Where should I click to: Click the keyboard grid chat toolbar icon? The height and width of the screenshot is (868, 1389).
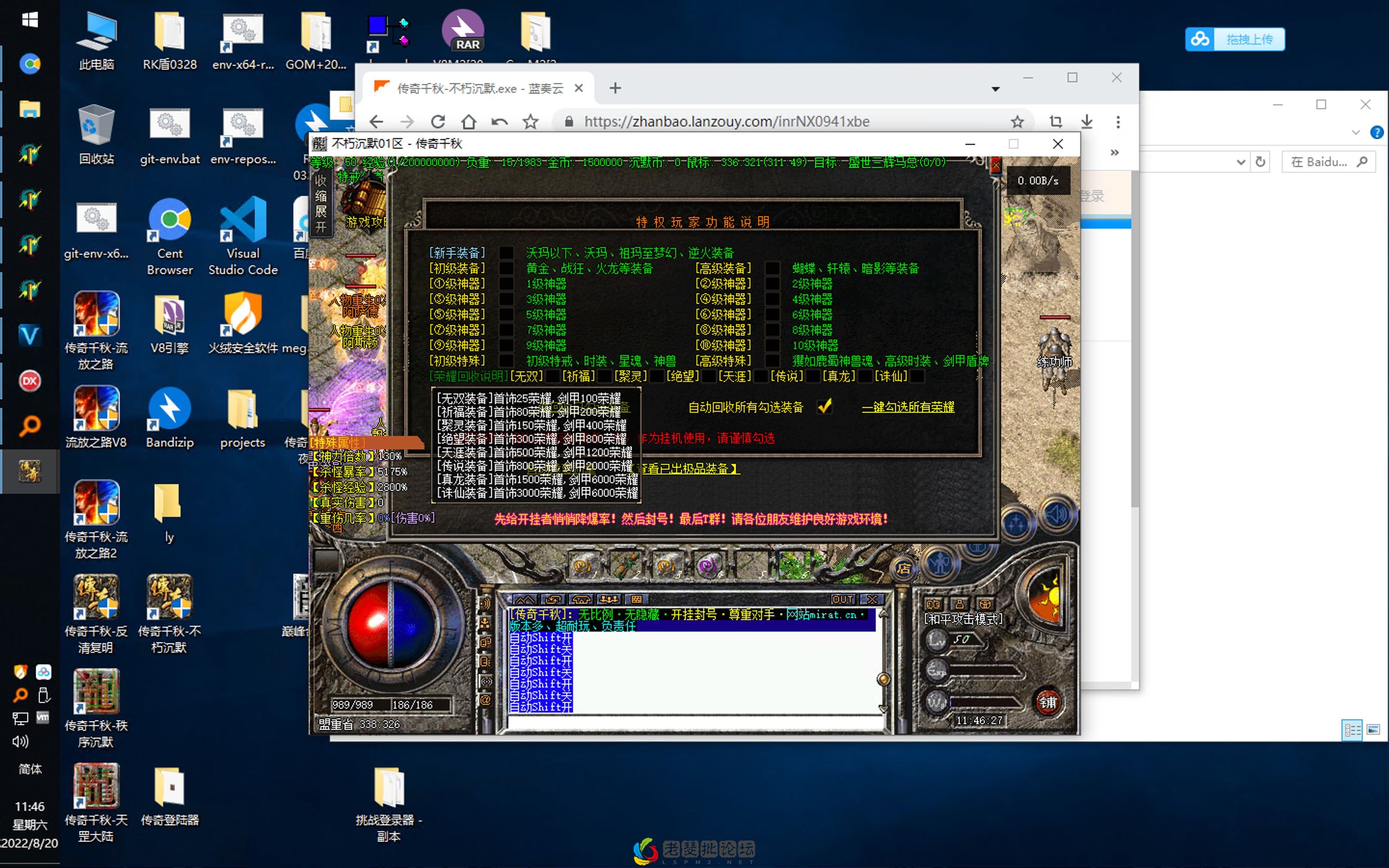tap(636, 599)
